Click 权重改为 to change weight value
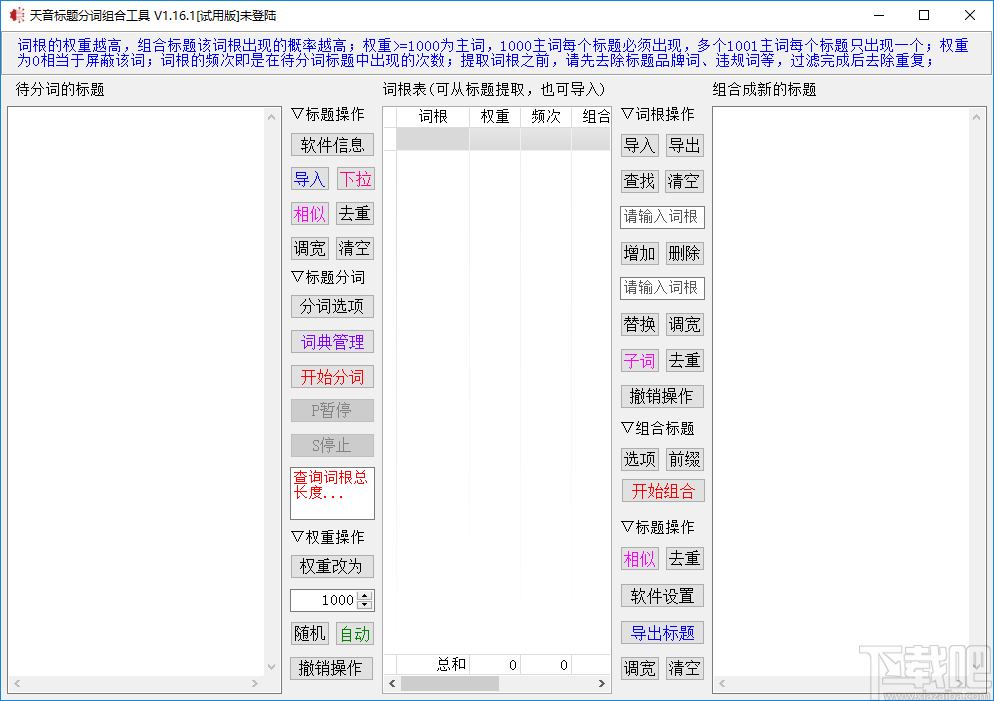Screen dimensions: 994x701 point(331,566)
